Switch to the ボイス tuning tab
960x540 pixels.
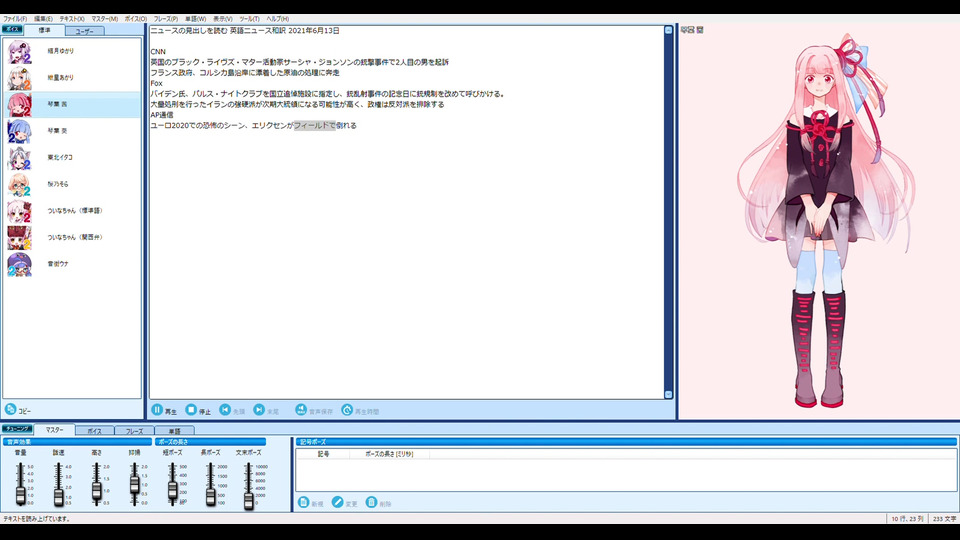pos(94,431)
